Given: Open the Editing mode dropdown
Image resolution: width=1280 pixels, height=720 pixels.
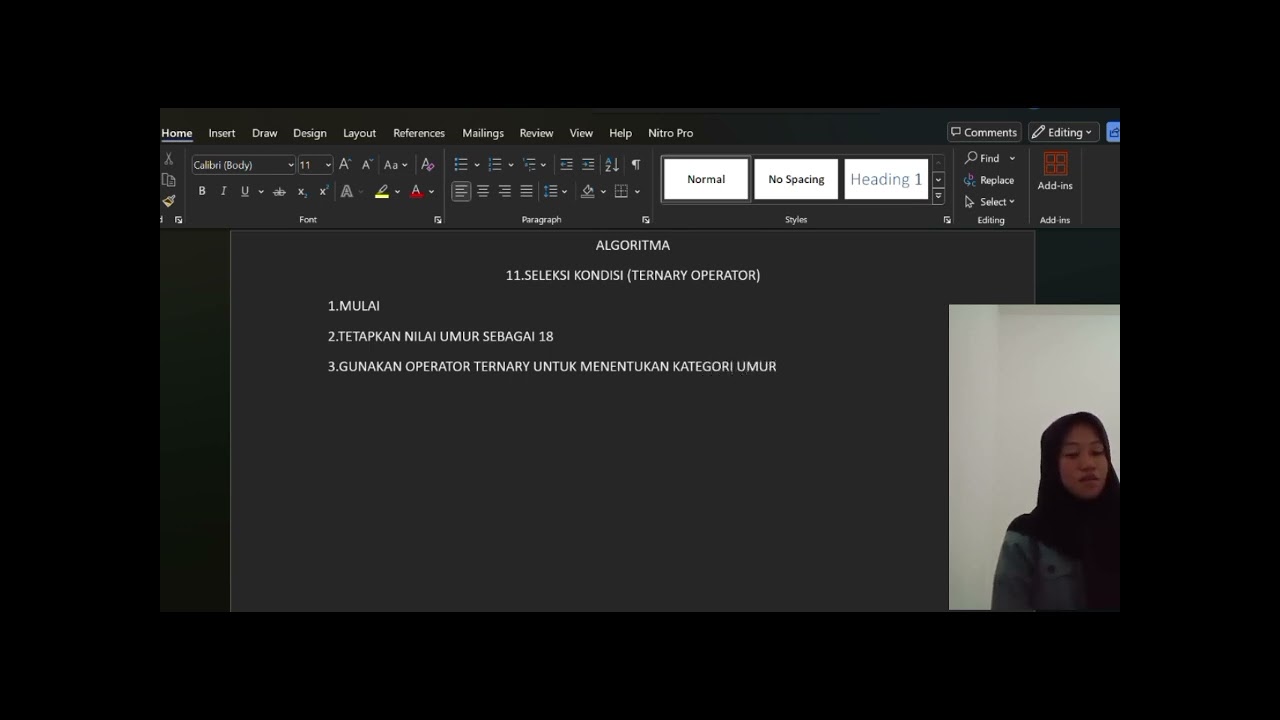Looking at the screenshot, I should tap(1063, 132).
